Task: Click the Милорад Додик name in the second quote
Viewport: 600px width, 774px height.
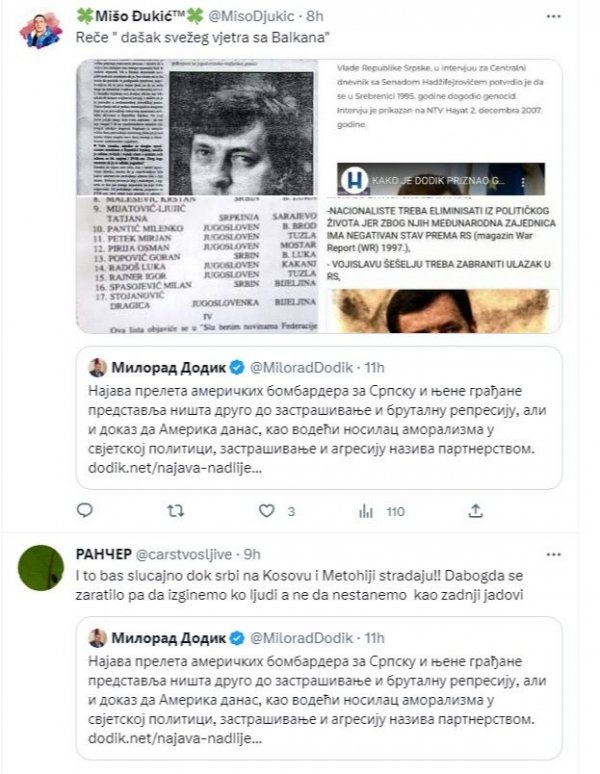Action: 168,638
